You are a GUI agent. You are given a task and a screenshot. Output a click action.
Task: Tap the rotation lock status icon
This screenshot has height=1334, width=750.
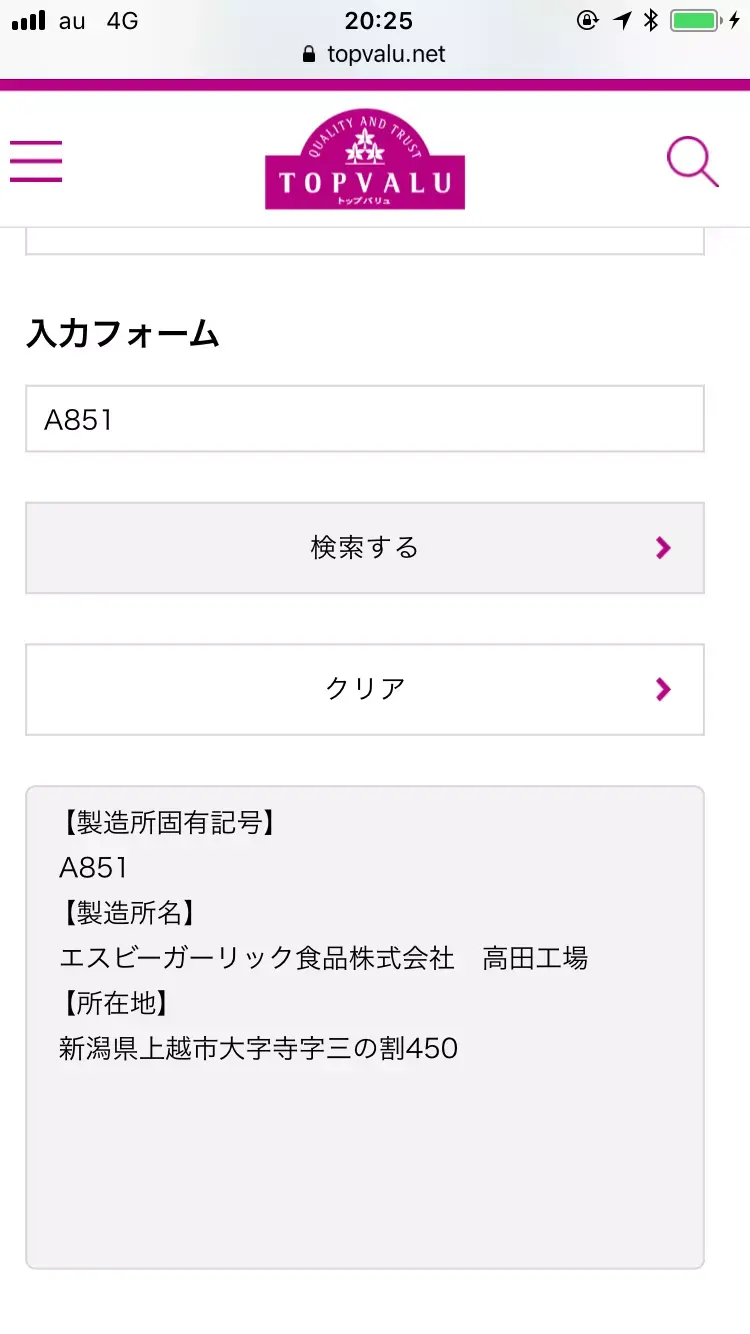tap(588, 21)
